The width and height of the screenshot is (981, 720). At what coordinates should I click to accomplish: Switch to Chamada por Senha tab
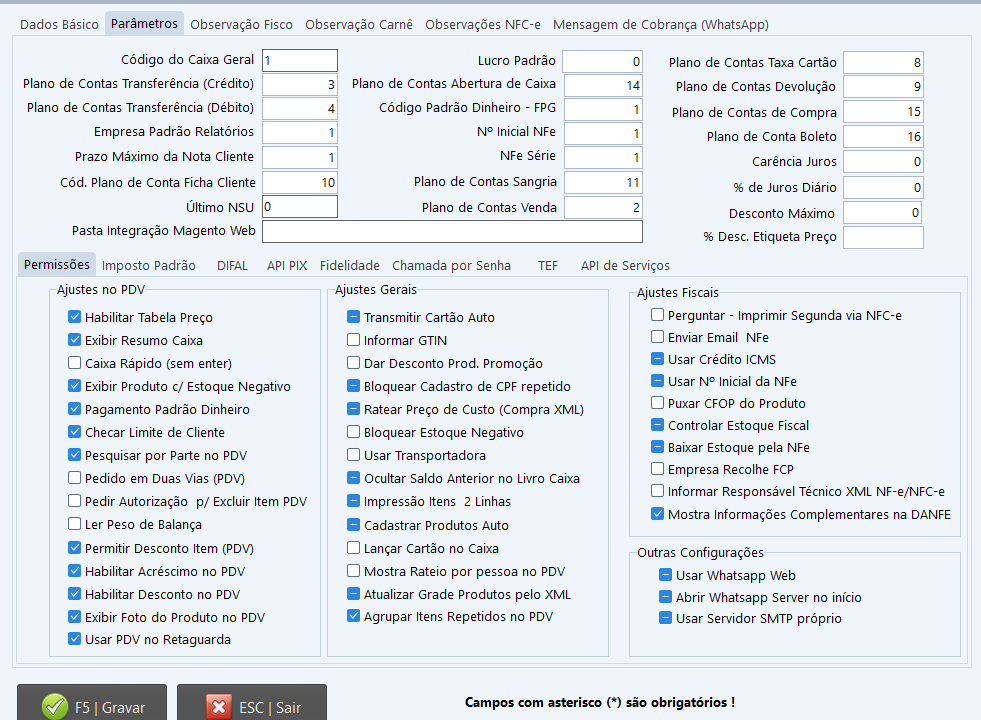(x=452, y=265)
